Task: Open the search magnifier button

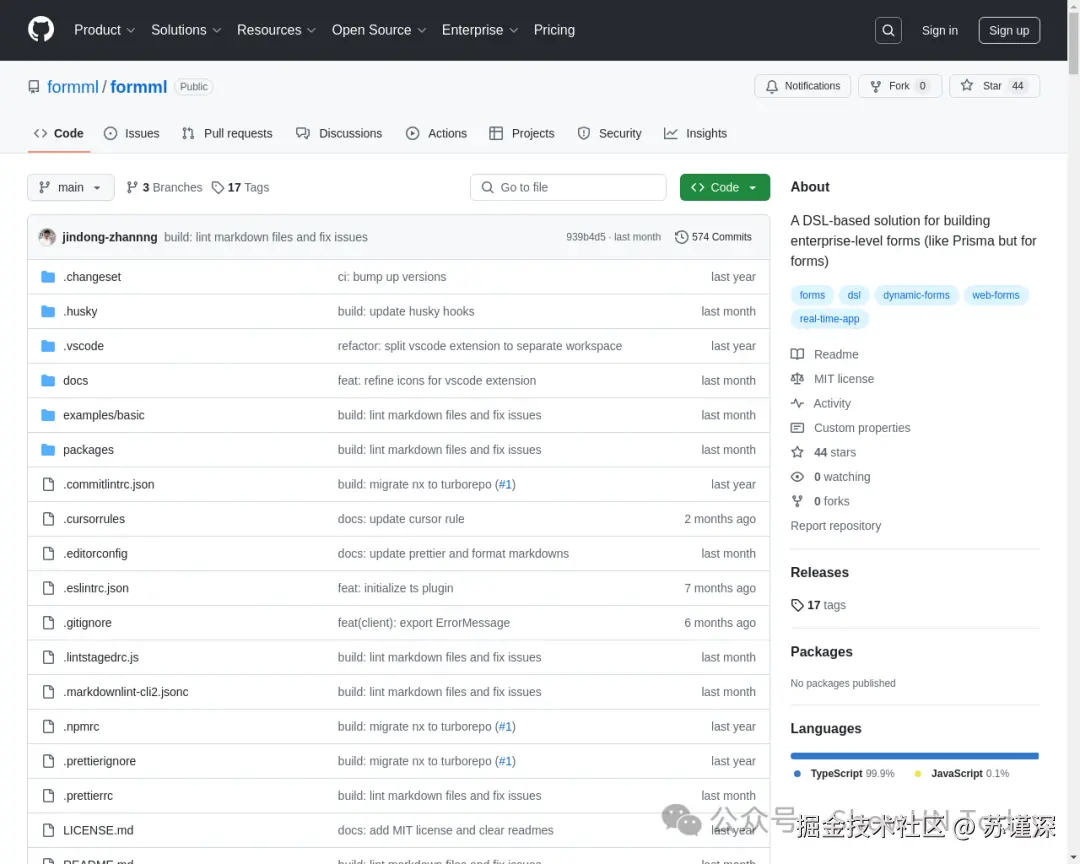Action: [x=888, y=30]
